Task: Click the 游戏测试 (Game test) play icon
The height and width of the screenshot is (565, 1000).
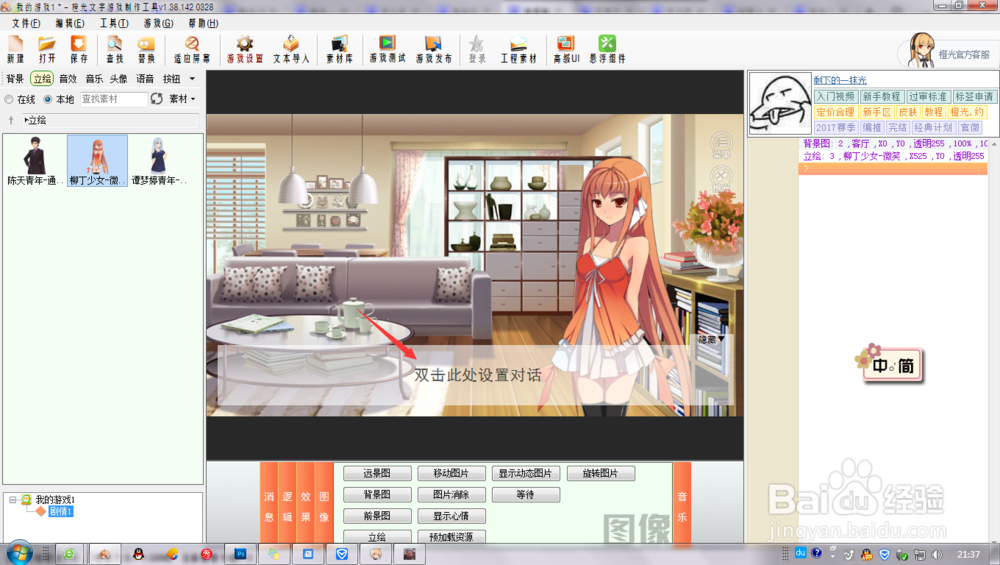Action: click(x=387, y=49)
